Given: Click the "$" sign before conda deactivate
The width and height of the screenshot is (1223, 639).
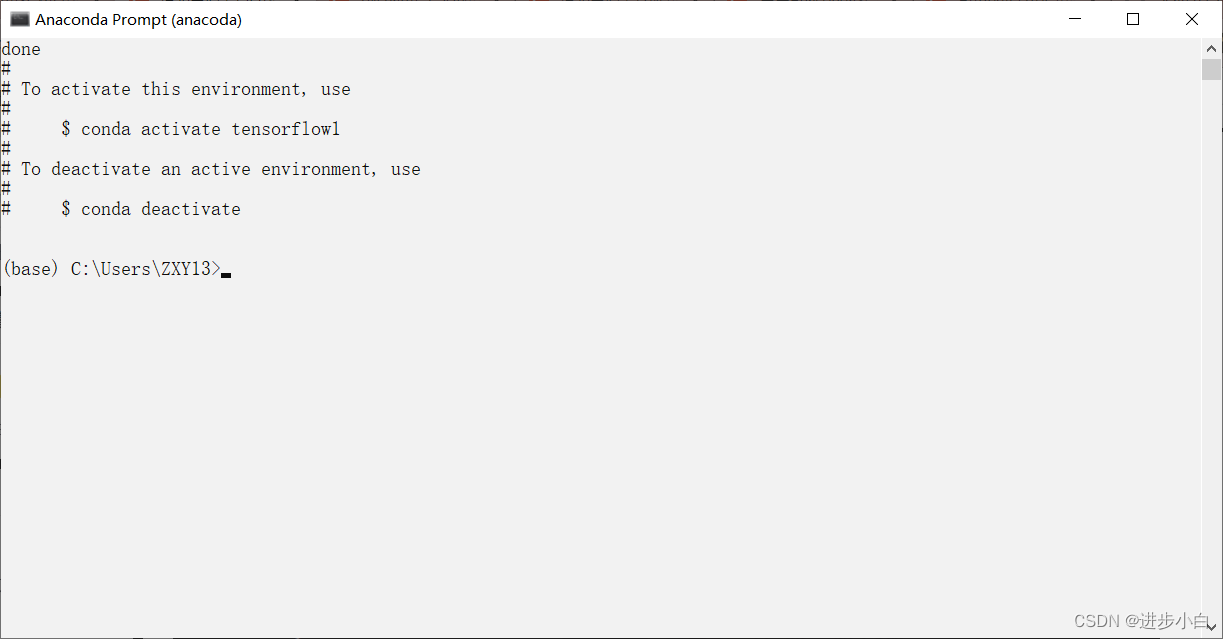Looking at the screenshot, I should point(66,209).
